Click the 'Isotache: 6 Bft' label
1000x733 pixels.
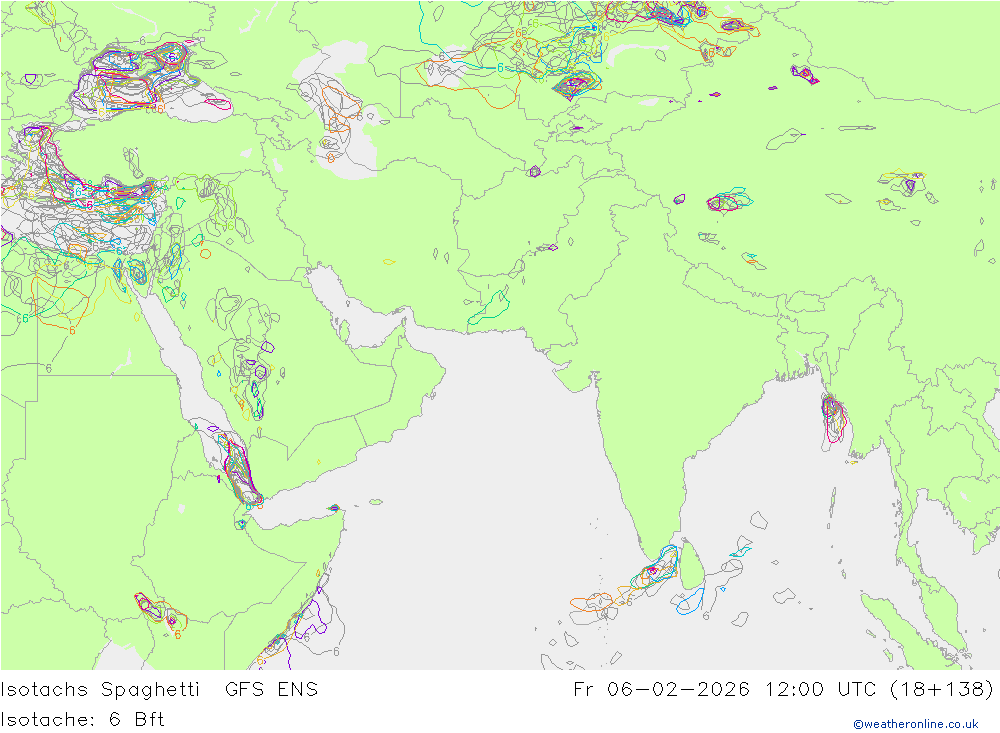(83, 720)
